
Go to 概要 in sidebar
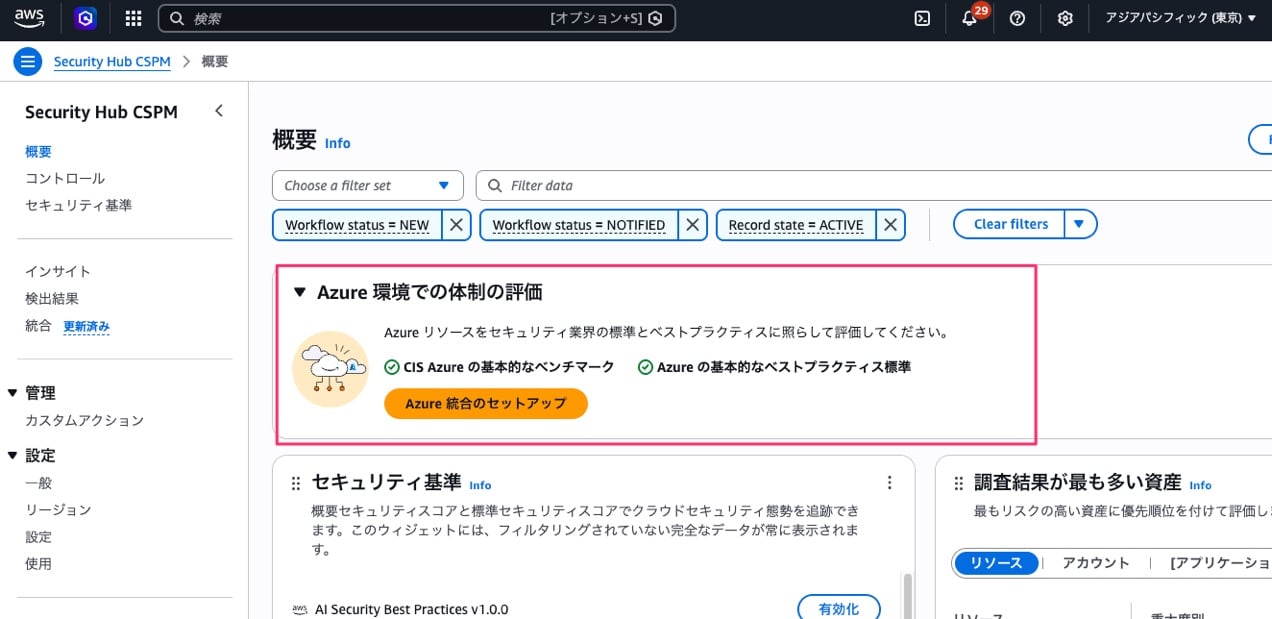coord(38,152)
